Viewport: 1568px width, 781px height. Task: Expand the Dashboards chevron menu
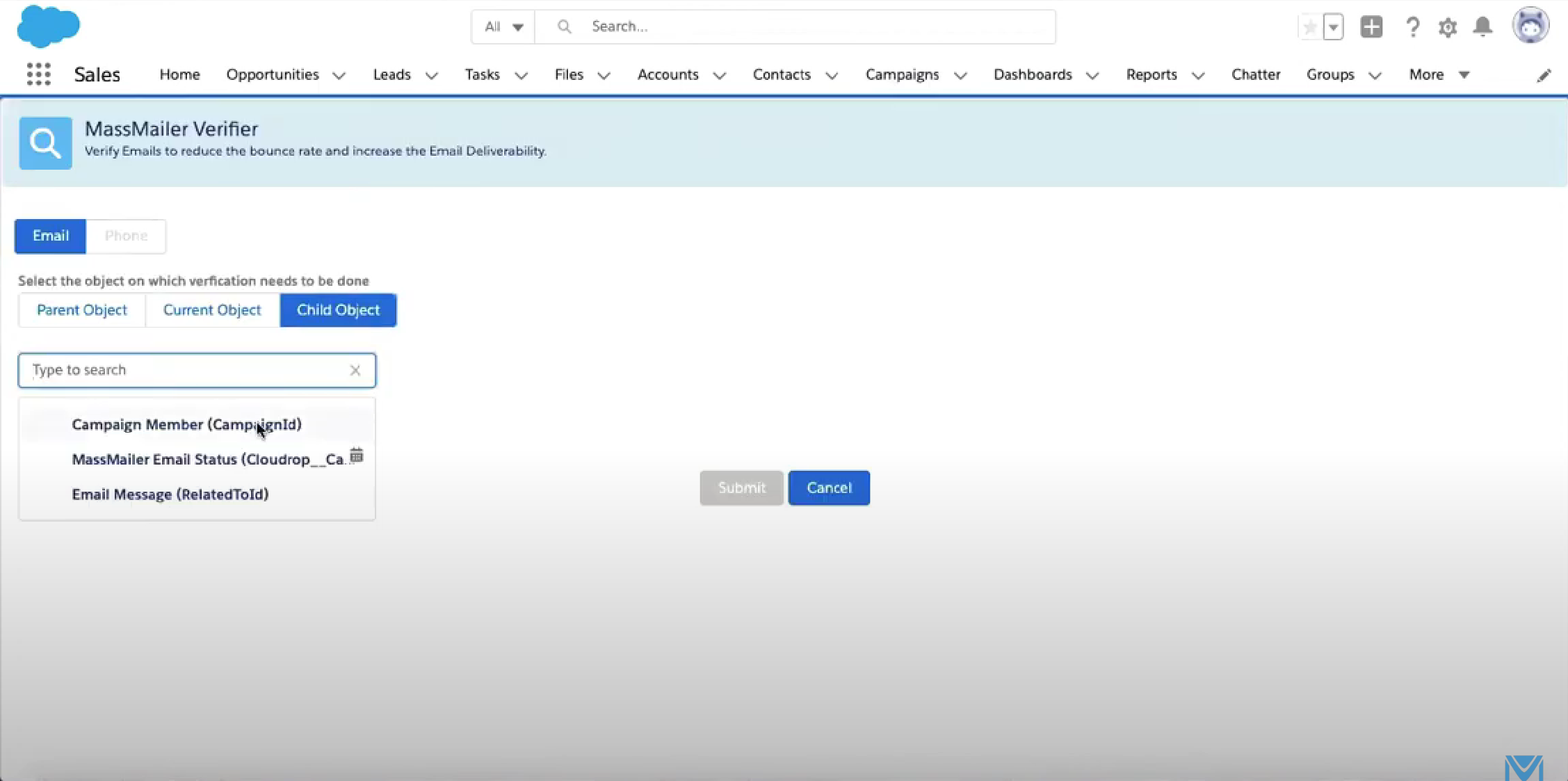coord(1092,75)
